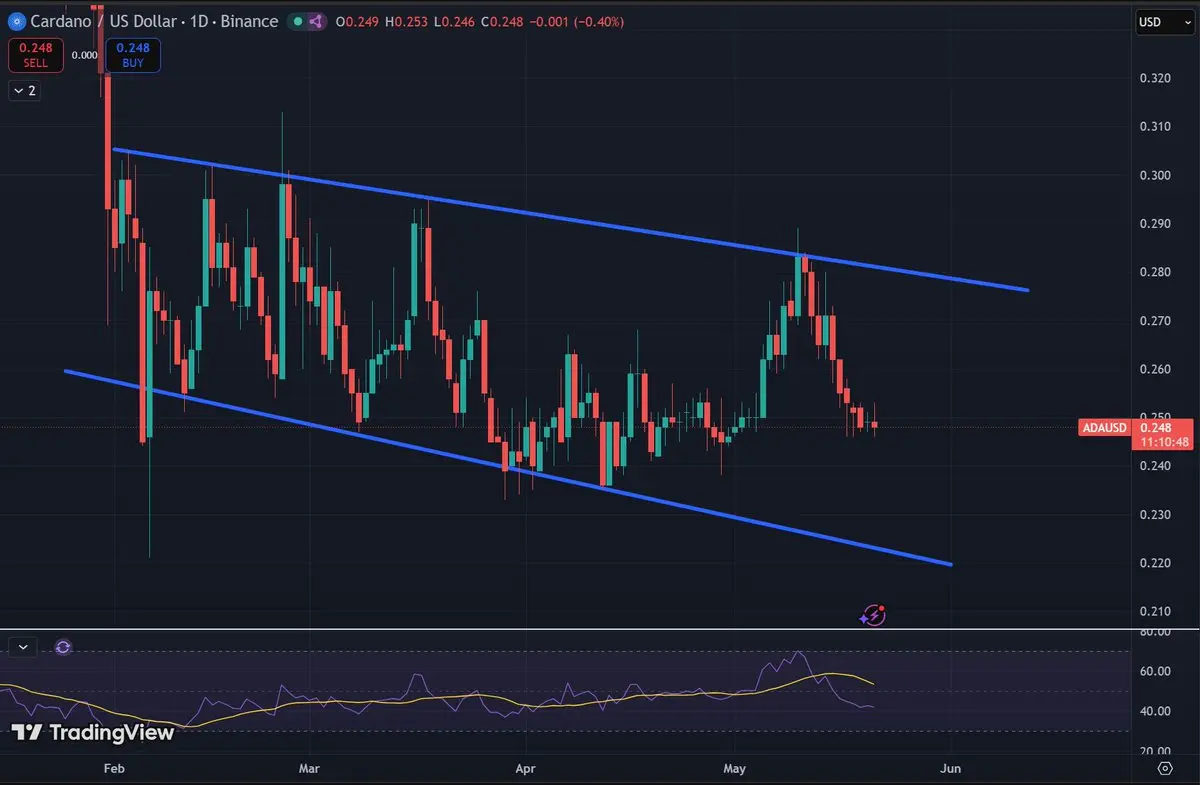Click 40.00 on the RSI axis
The width and height of the screenshot is (1200, 785).
(1156, 711)
